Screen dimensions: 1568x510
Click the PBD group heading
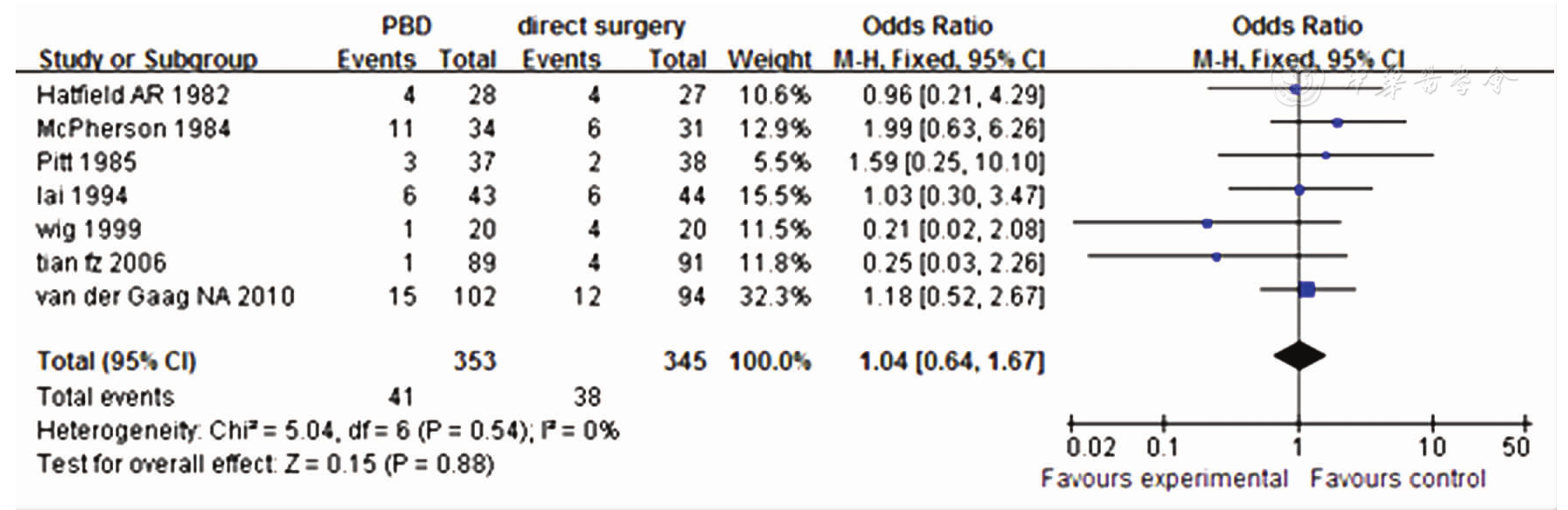click(406, 26)
